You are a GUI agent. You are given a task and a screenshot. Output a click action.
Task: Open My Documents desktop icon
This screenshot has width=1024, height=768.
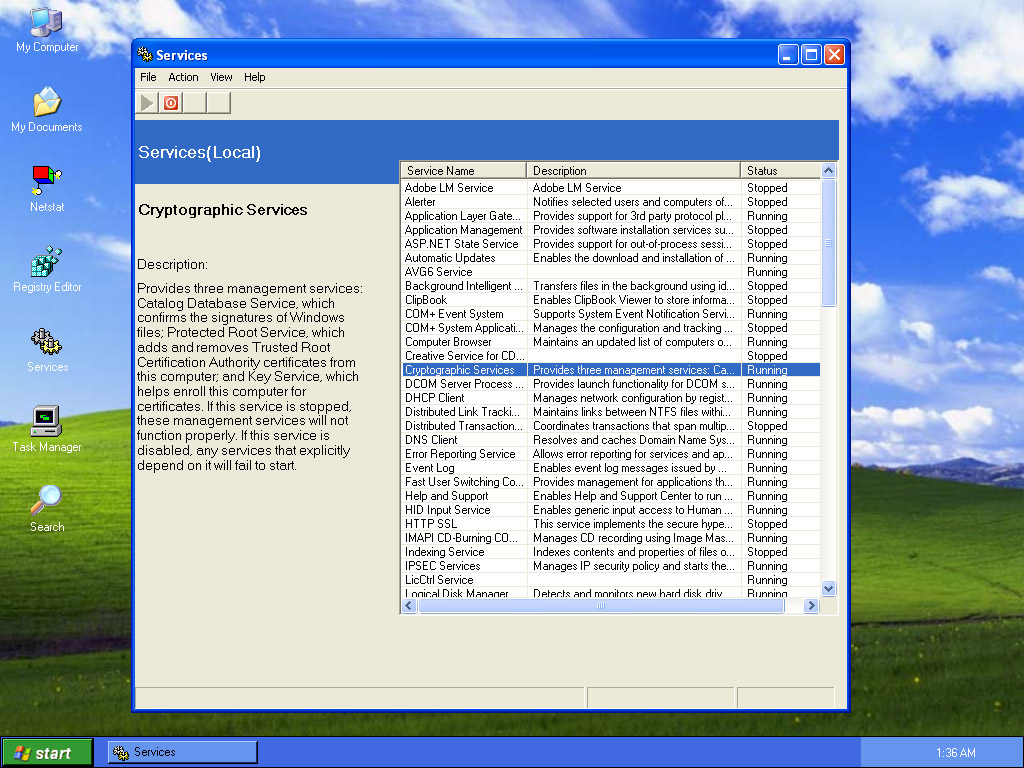47,110
